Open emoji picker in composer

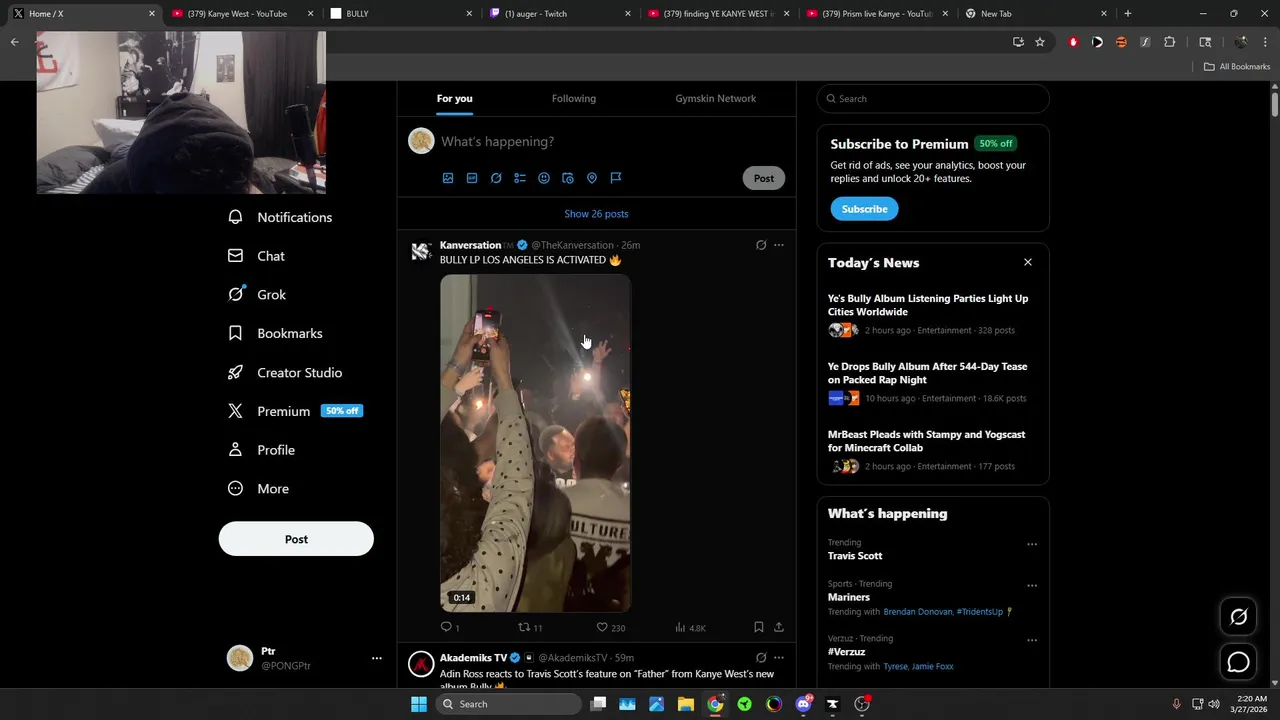[544, 178]
